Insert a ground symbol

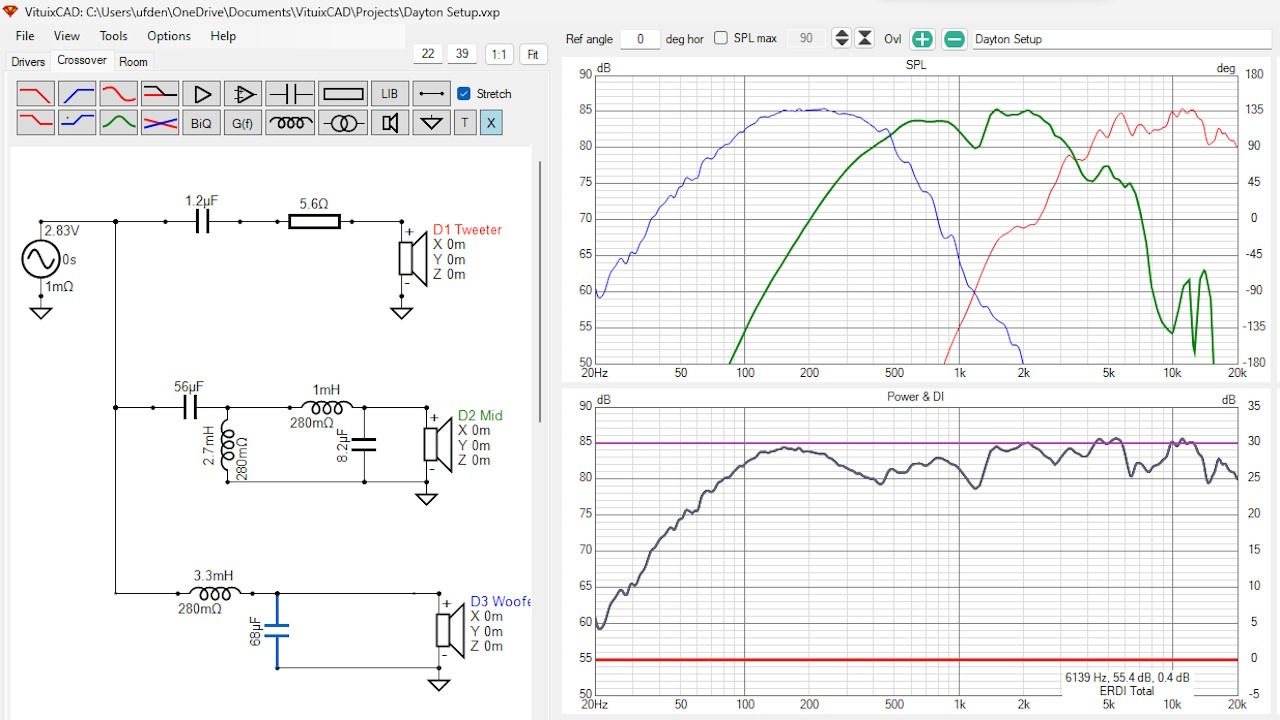[432, 123]
